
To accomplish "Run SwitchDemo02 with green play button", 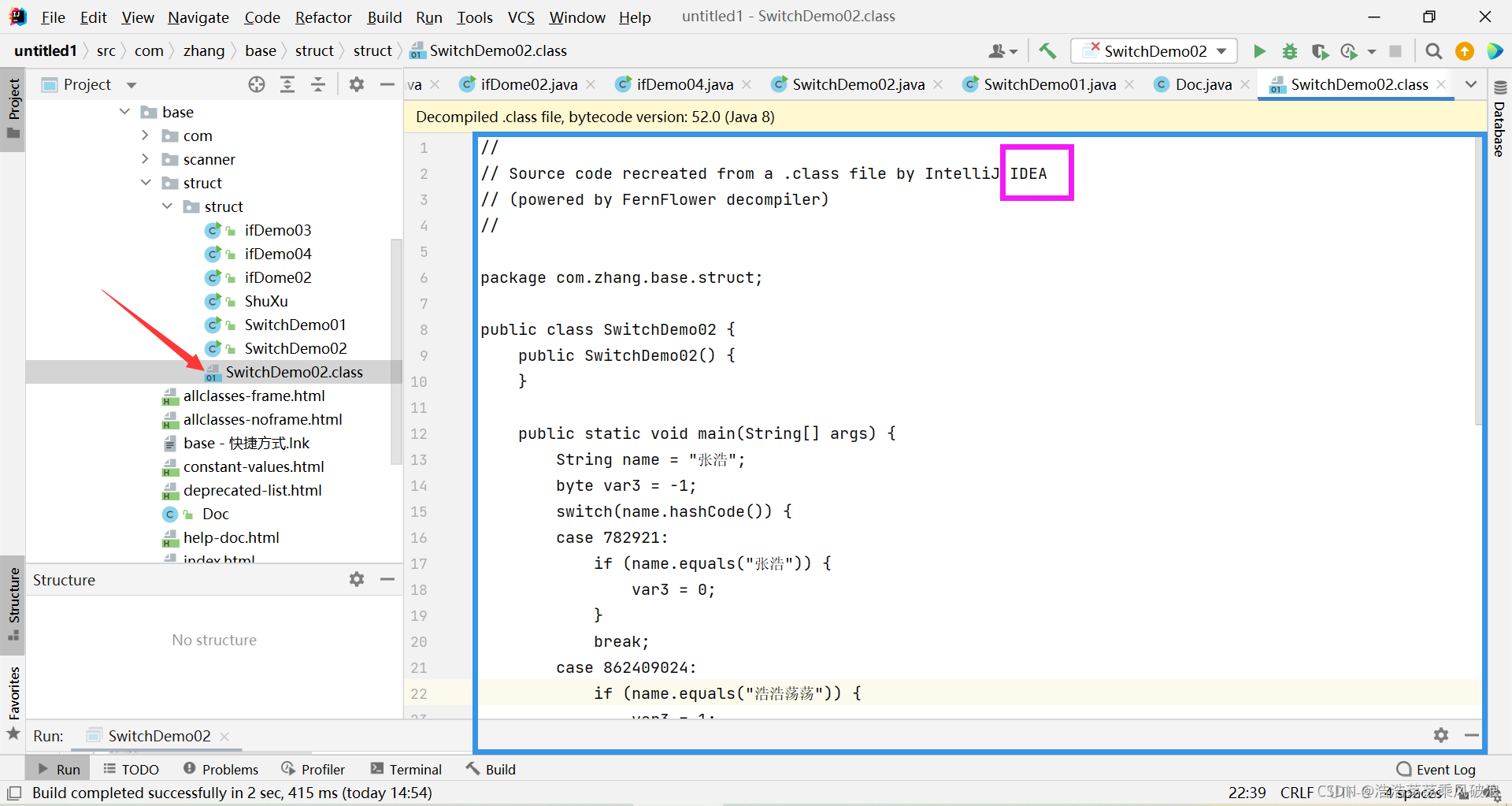I will (x=1259, y=51).
